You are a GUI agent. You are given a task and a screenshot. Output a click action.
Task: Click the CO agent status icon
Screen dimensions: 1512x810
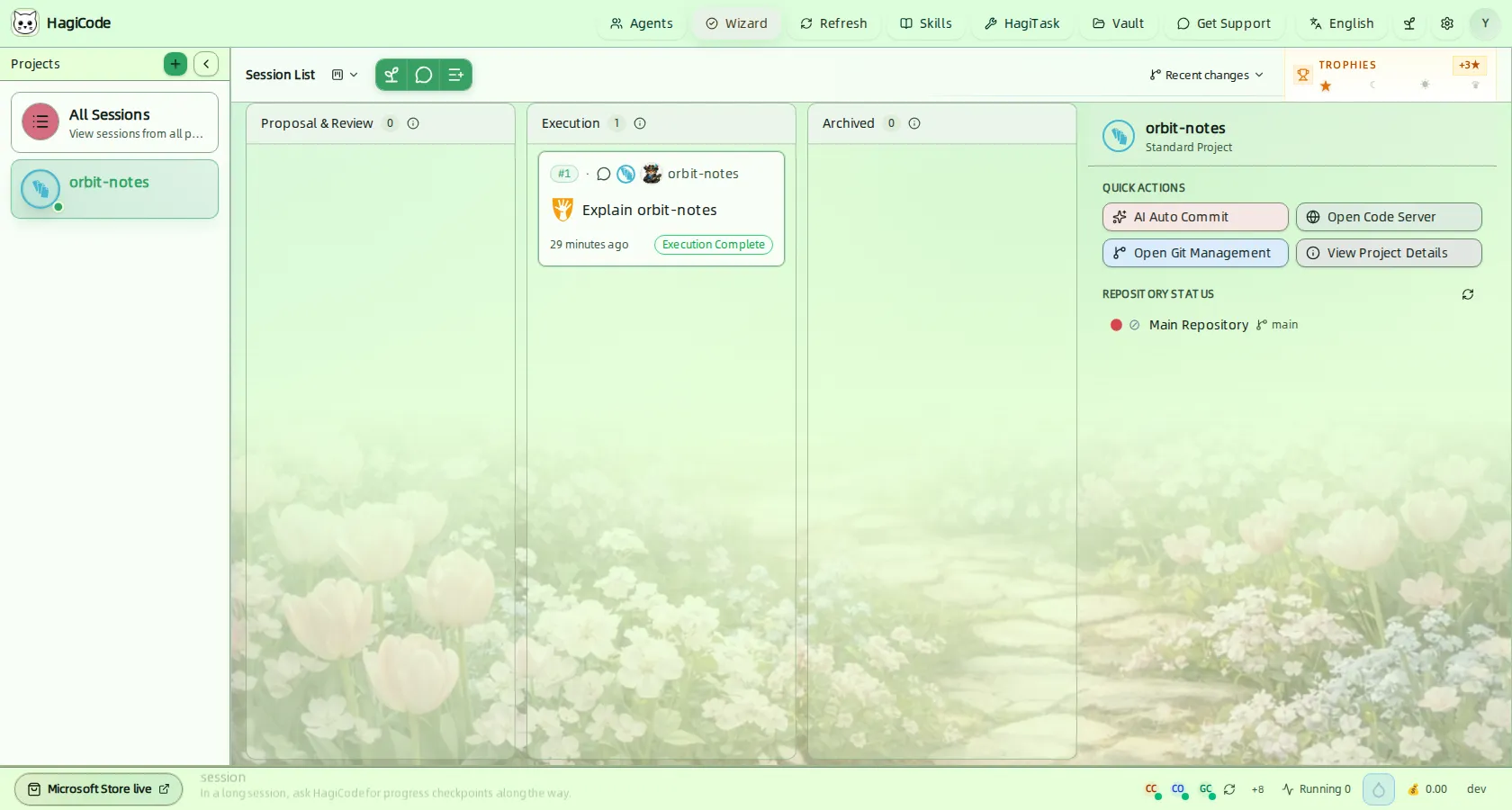(1178, 789)
